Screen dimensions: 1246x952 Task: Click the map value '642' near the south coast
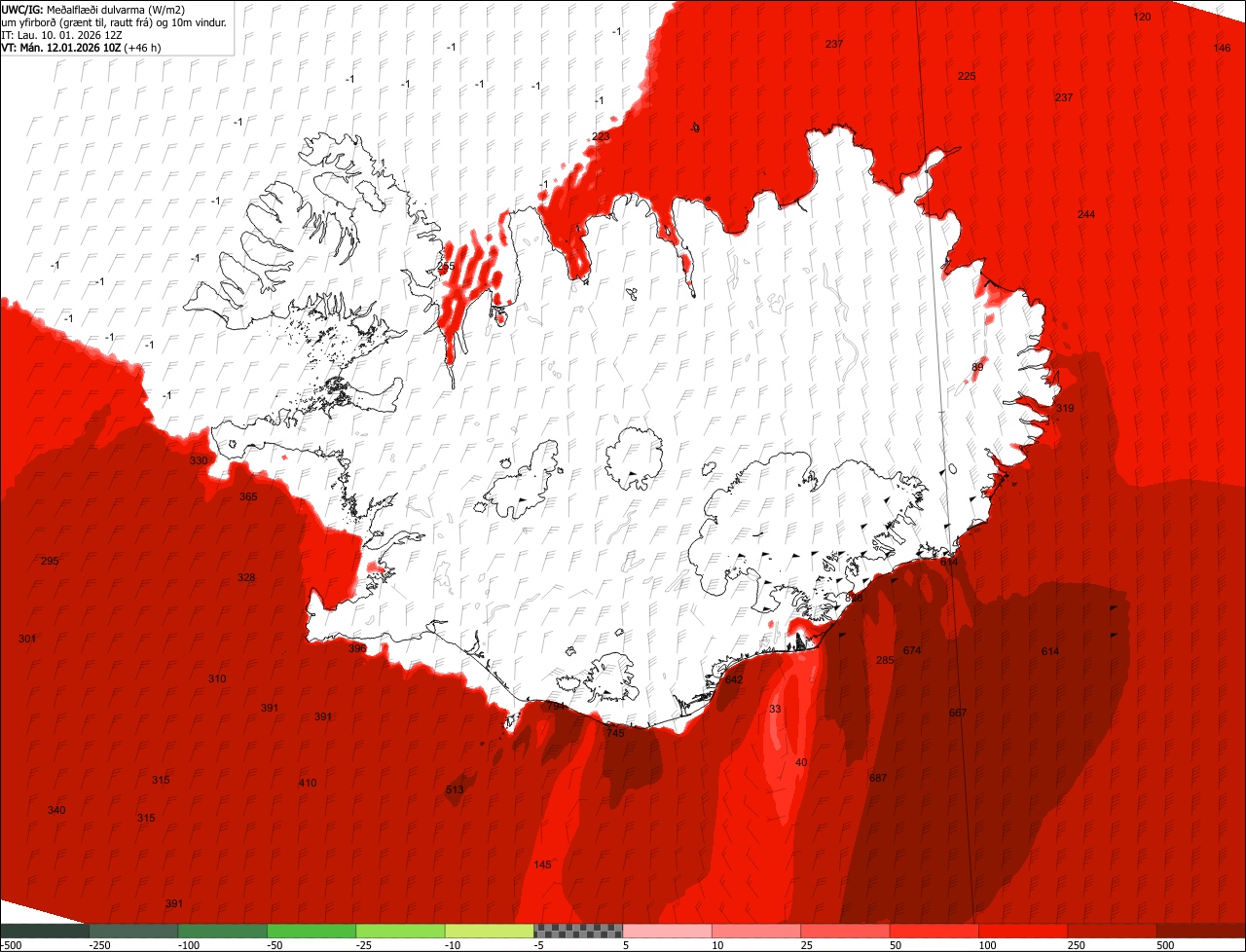(734, 679)
